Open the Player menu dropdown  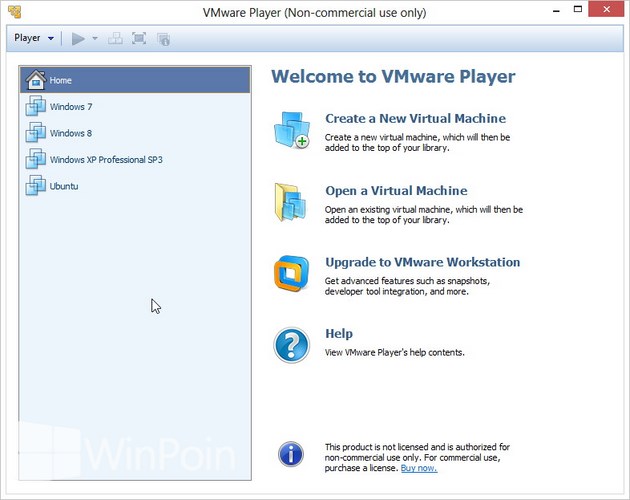pos(34,38)
